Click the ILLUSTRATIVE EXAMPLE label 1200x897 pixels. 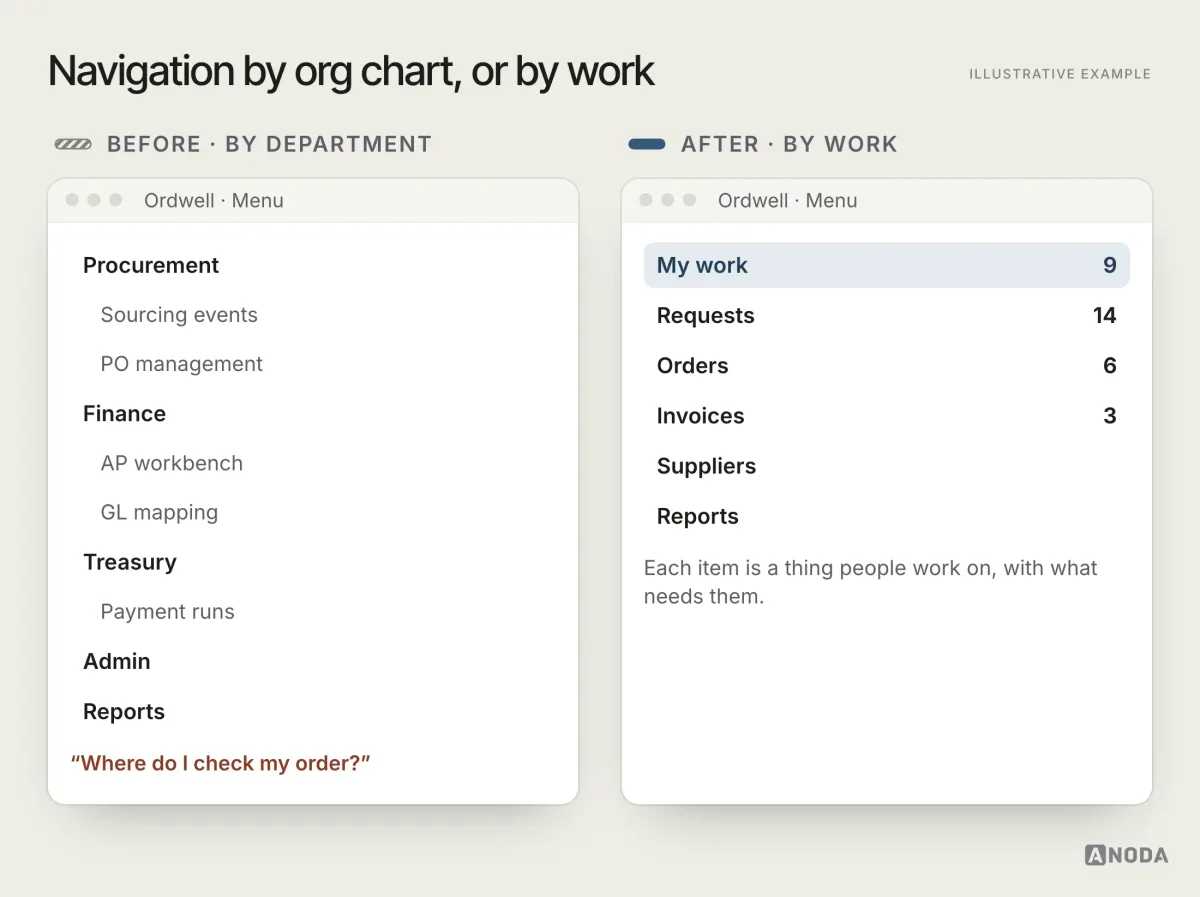(x=1060, y=74)
